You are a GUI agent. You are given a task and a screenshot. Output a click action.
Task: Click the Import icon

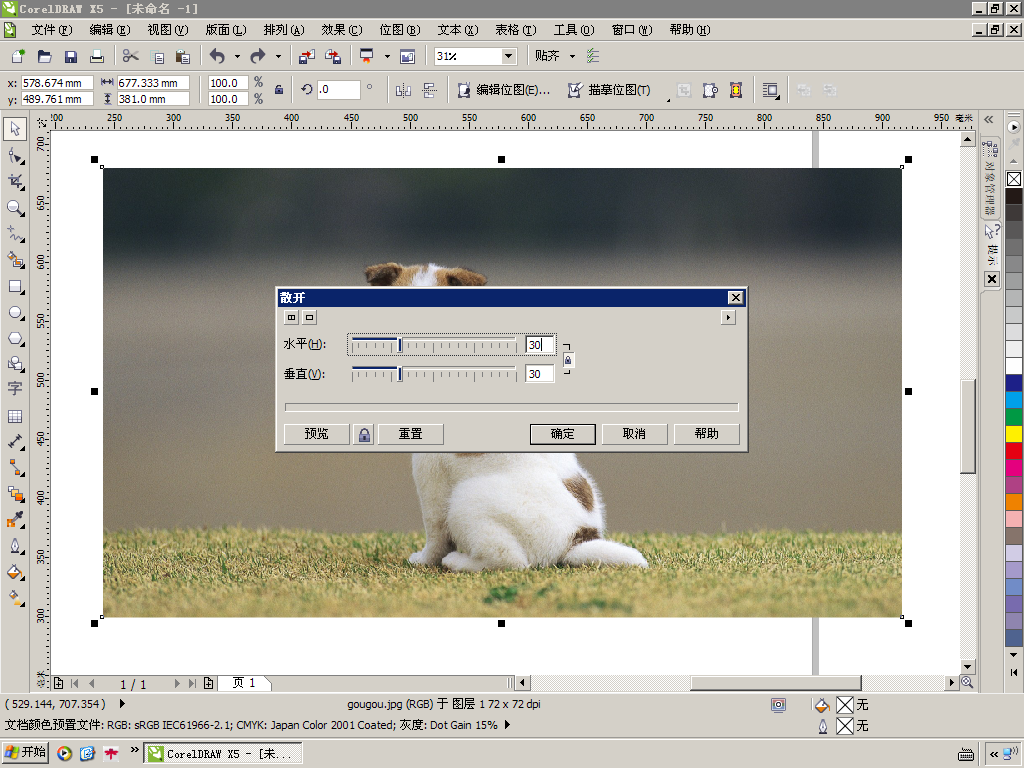point(306,56)
